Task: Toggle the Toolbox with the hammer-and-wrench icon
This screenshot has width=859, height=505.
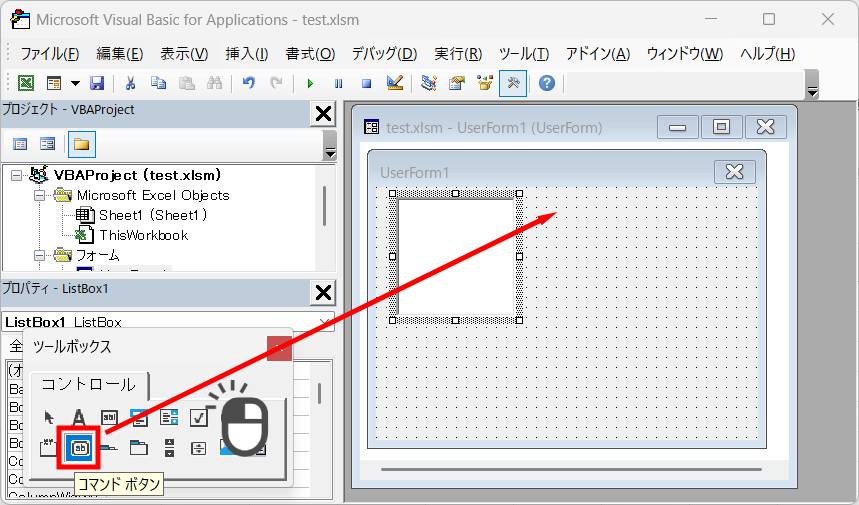Action: click(x=513, y=83)
